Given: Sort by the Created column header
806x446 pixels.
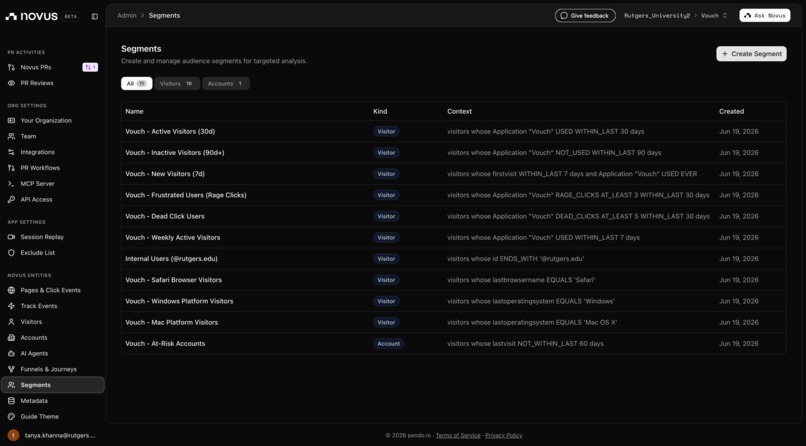Looking at the screenshot, I should [x=731, y=112].
